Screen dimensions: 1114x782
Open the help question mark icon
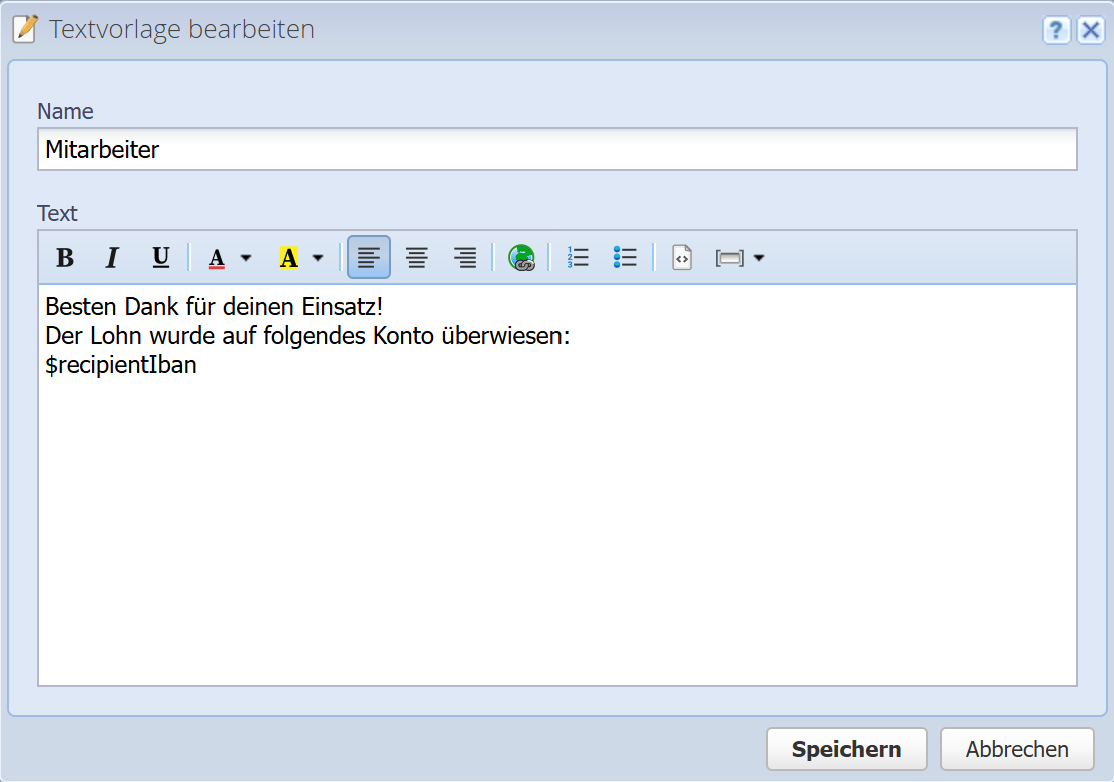(x=1056, y=31)
